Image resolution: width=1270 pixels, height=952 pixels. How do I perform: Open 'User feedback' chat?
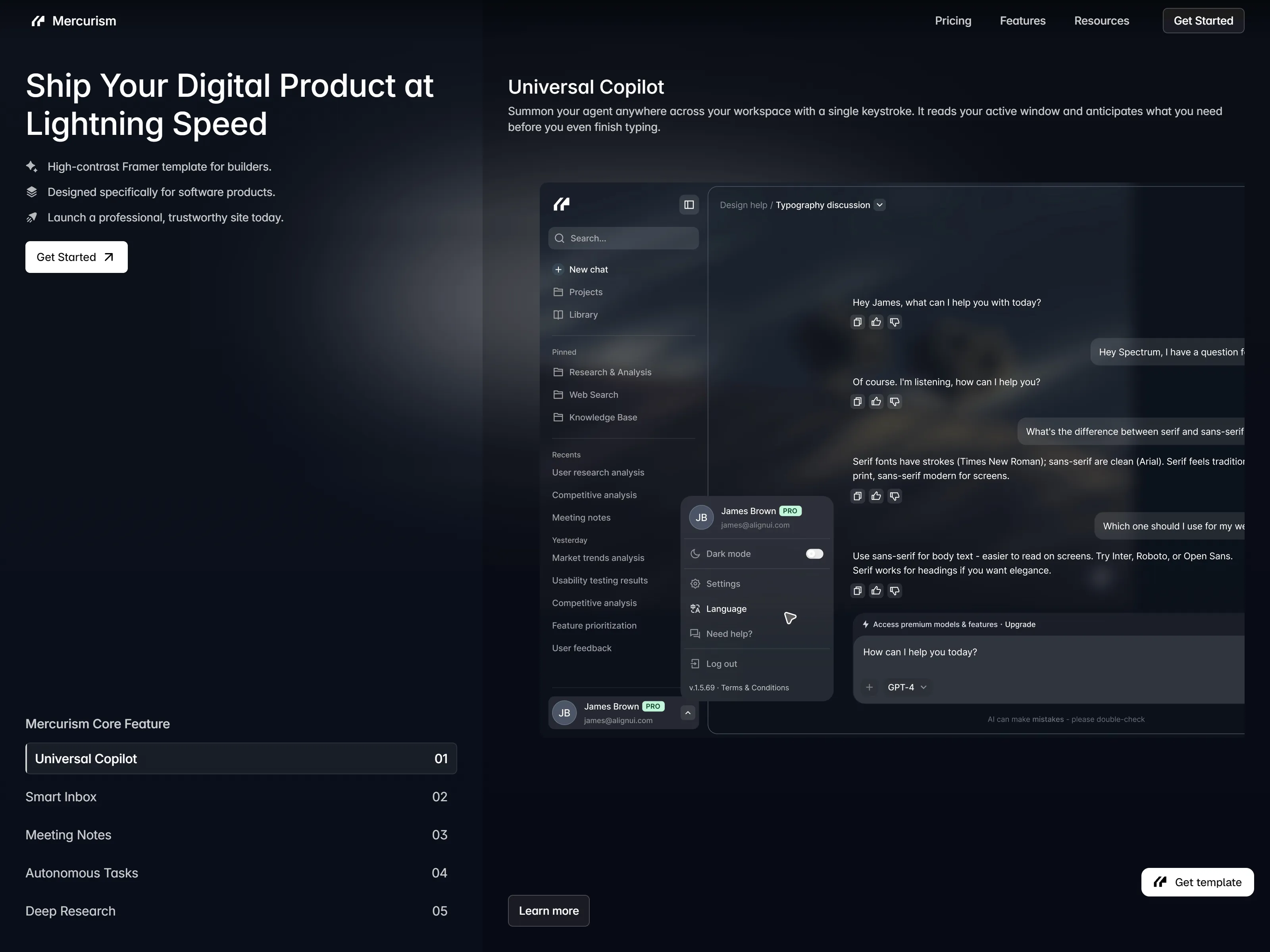click(x=581, y=649)
